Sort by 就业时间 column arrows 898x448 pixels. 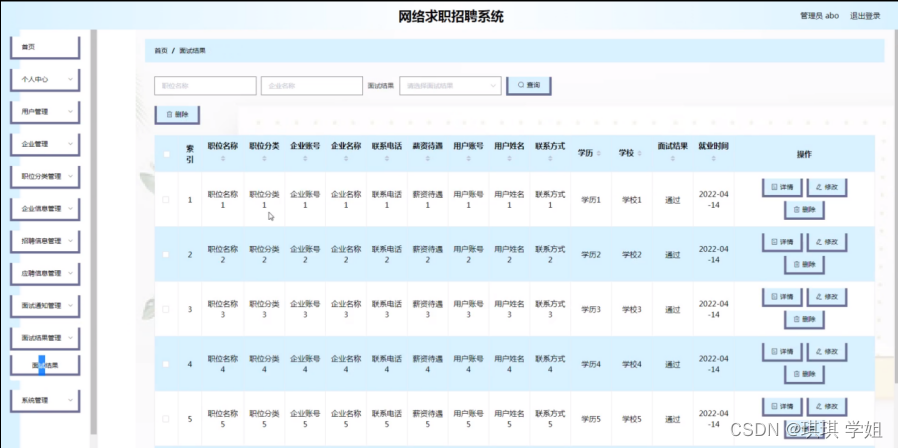pyautogui.click(x=713, y=159)
